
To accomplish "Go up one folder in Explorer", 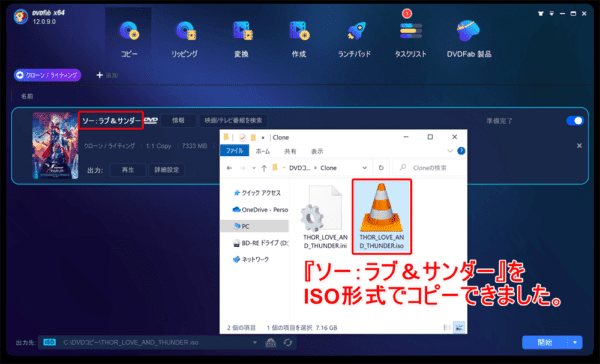I will coord(264,168).
